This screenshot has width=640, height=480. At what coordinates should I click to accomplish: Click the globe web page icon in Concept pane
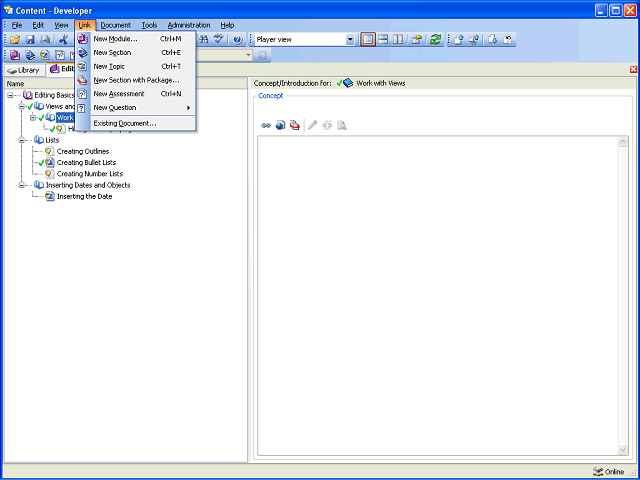point(280,125)
